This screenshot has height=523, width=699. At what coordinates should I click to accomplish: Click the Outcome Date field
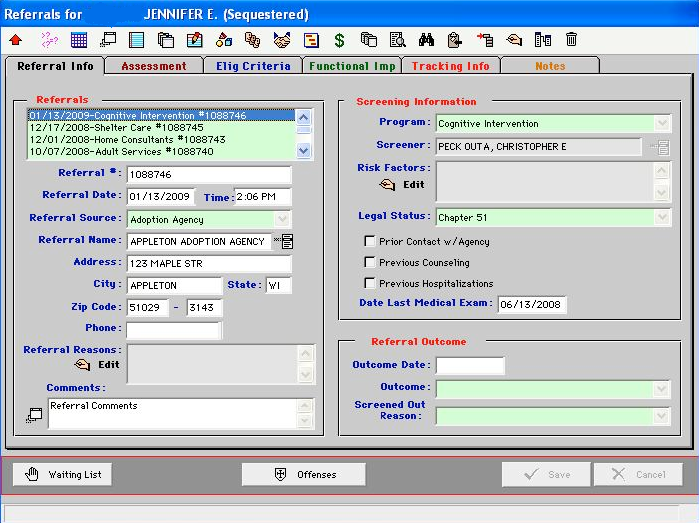pos(470,366)
